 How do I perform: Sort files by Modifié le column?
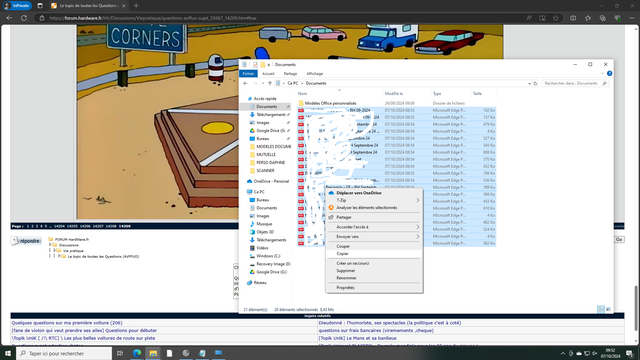[393, 94]
